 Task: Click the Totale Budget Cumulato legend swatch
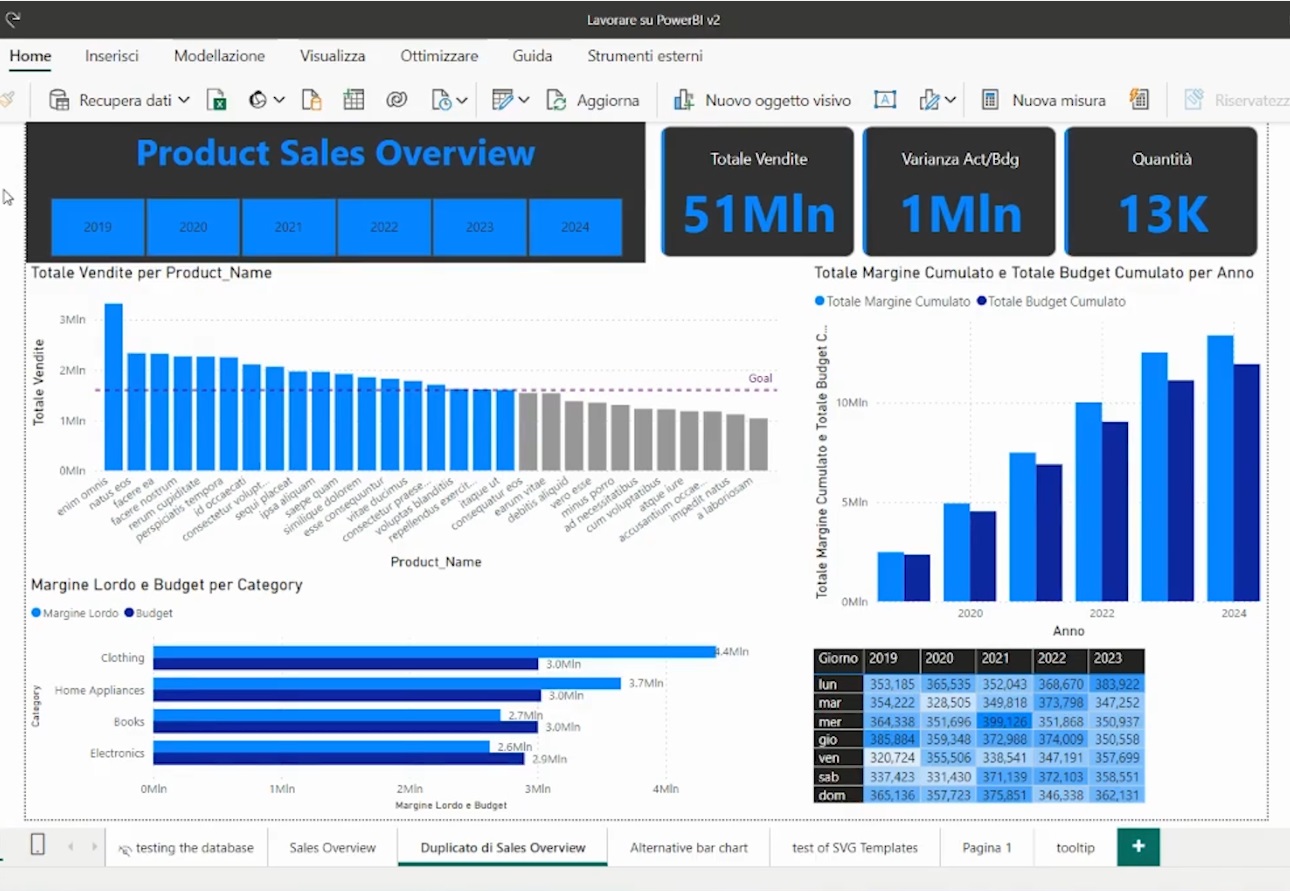pyautogui.click(x=982, y=301)
